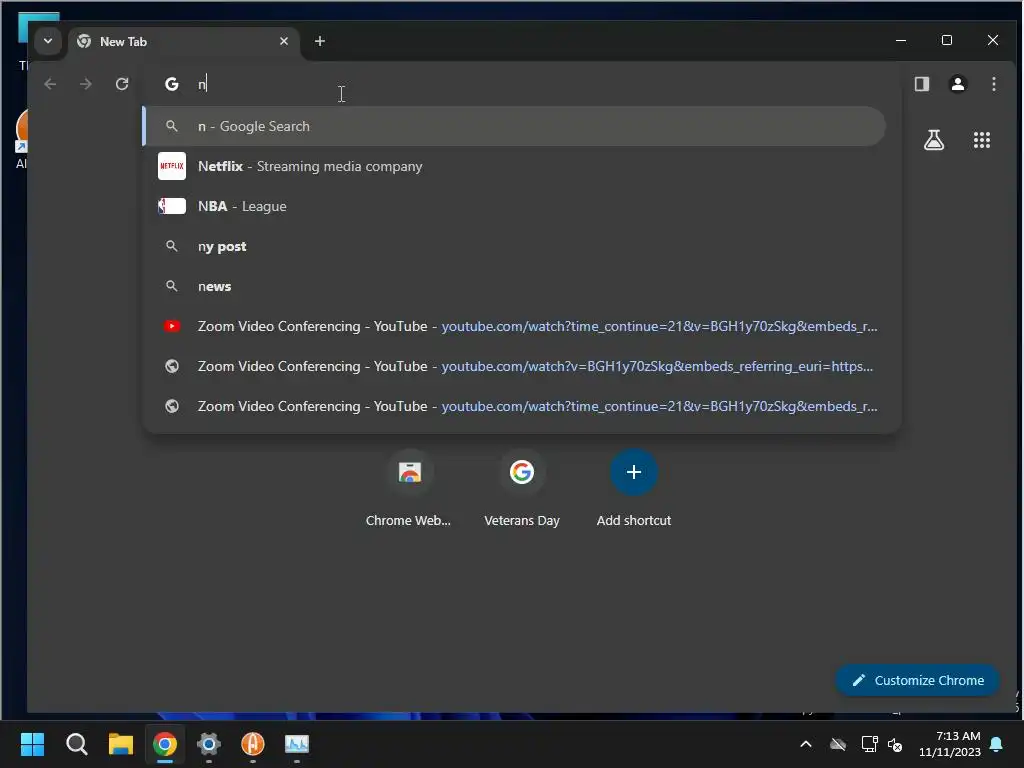Viewport: 1024px width, 768px height.
Task: Click the muted volume tray icon
Action: click(x=895, y=744)
